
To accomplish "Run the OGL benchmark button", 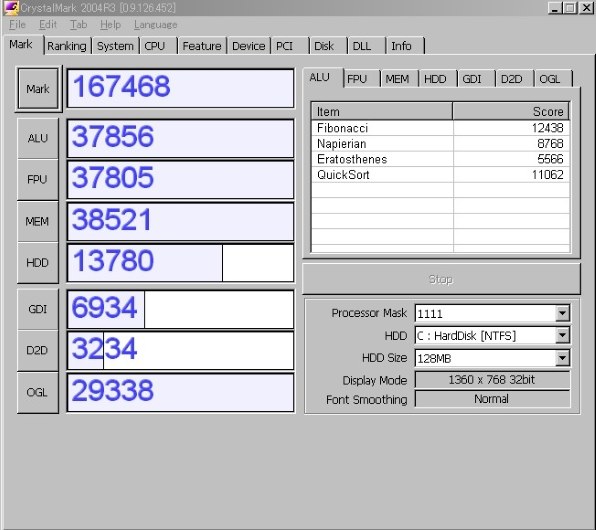I will (38, 392).
